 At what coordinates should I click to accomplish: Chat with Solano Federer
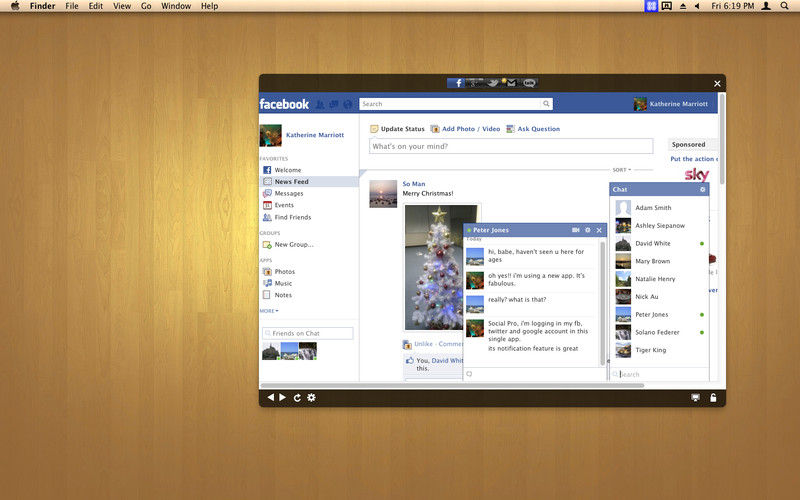[x=659, y=332]
